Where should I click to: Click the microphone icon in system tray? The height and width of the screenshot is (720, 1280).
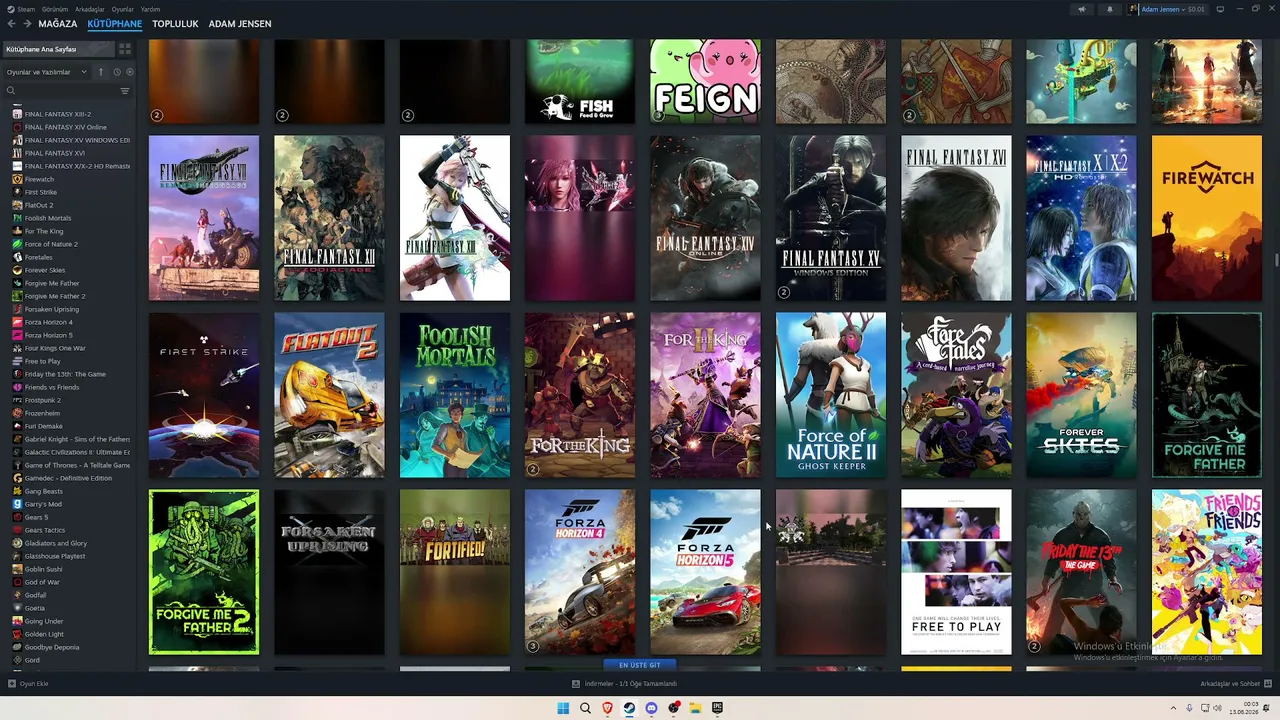[1189, 708]
